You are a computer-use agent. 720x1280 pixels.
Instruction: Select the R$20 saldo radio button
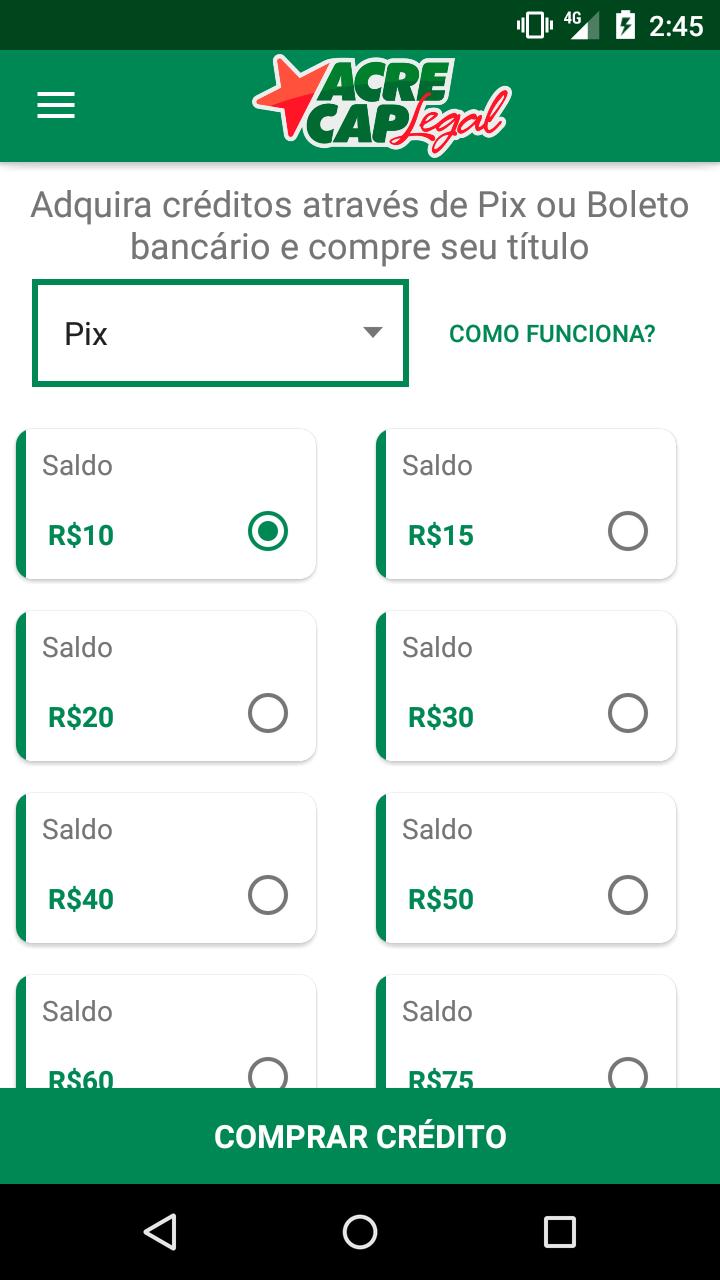click(268, 713)
